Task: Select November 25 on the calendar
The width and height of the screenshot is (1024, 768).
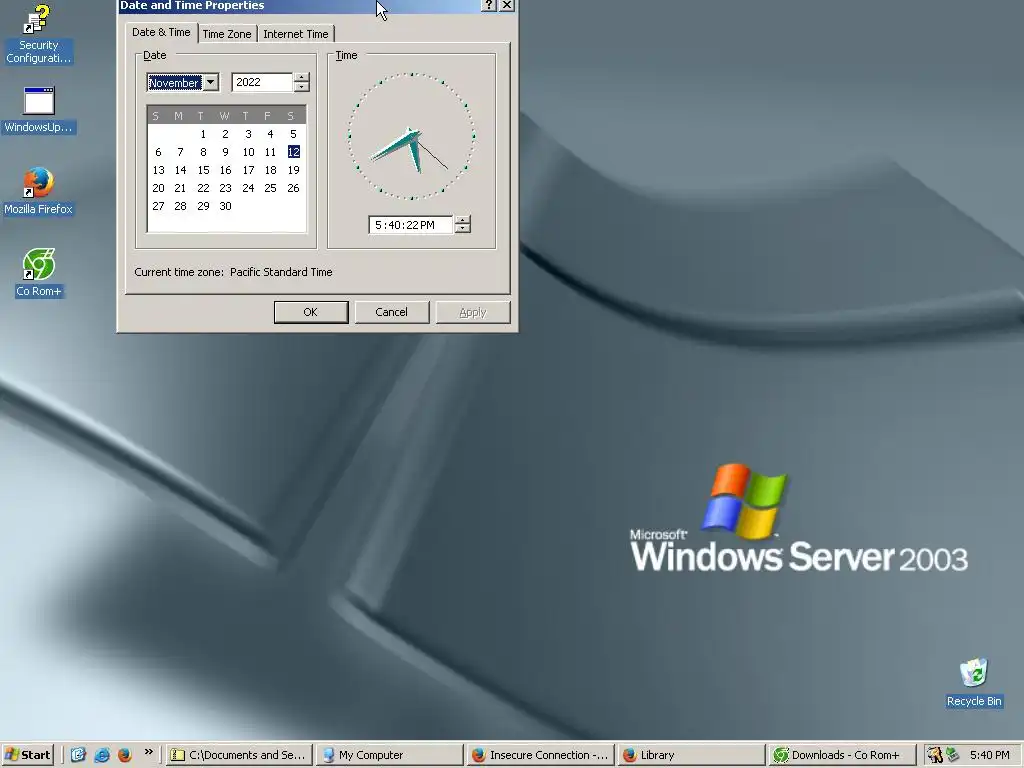Action: (x=270, y=188)
